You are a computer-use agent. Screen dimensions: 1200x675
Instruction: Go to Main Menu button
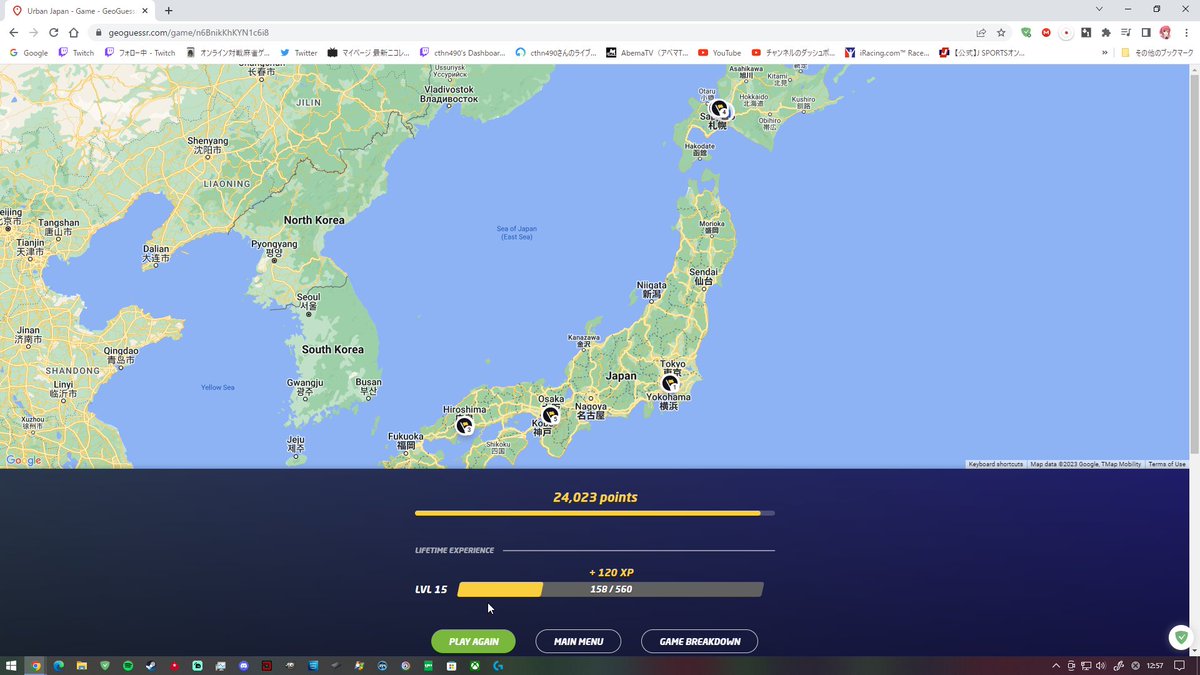[x=578, y=641]
